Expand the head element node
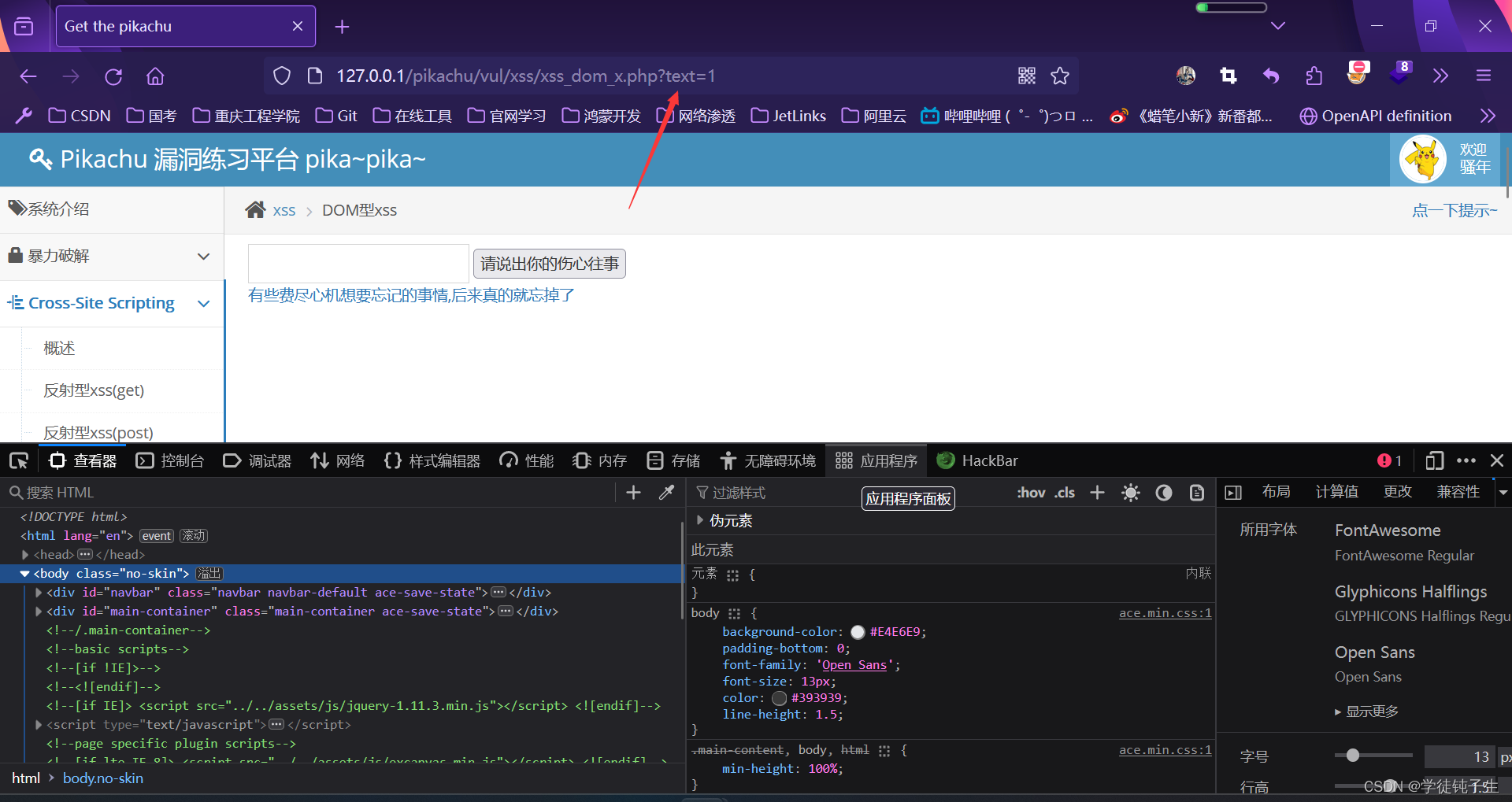This screenshot has height=802, width=1512. [25, 555]
